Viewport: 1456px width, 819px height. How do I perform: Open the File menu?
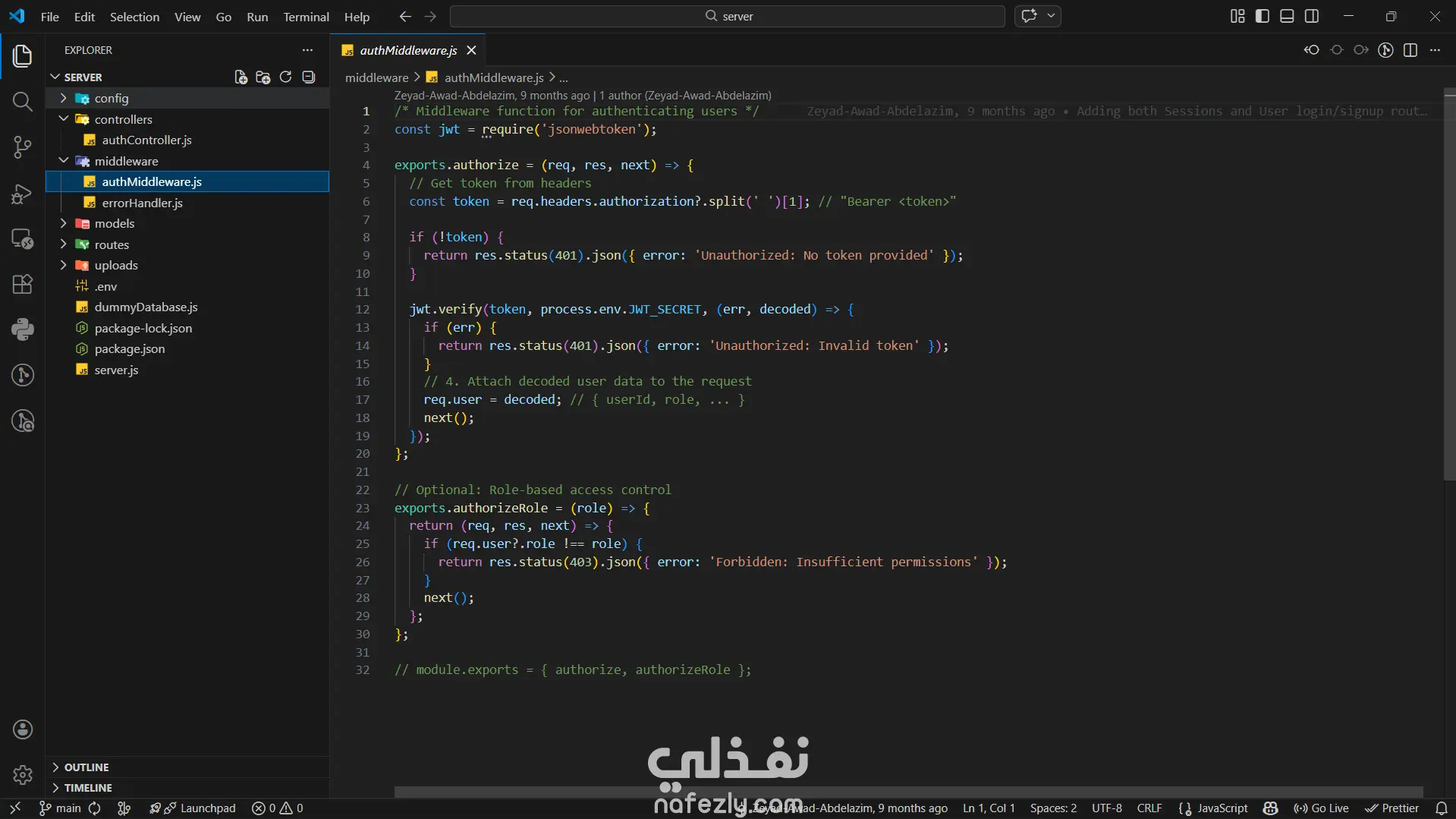click(x=49, y=17)
